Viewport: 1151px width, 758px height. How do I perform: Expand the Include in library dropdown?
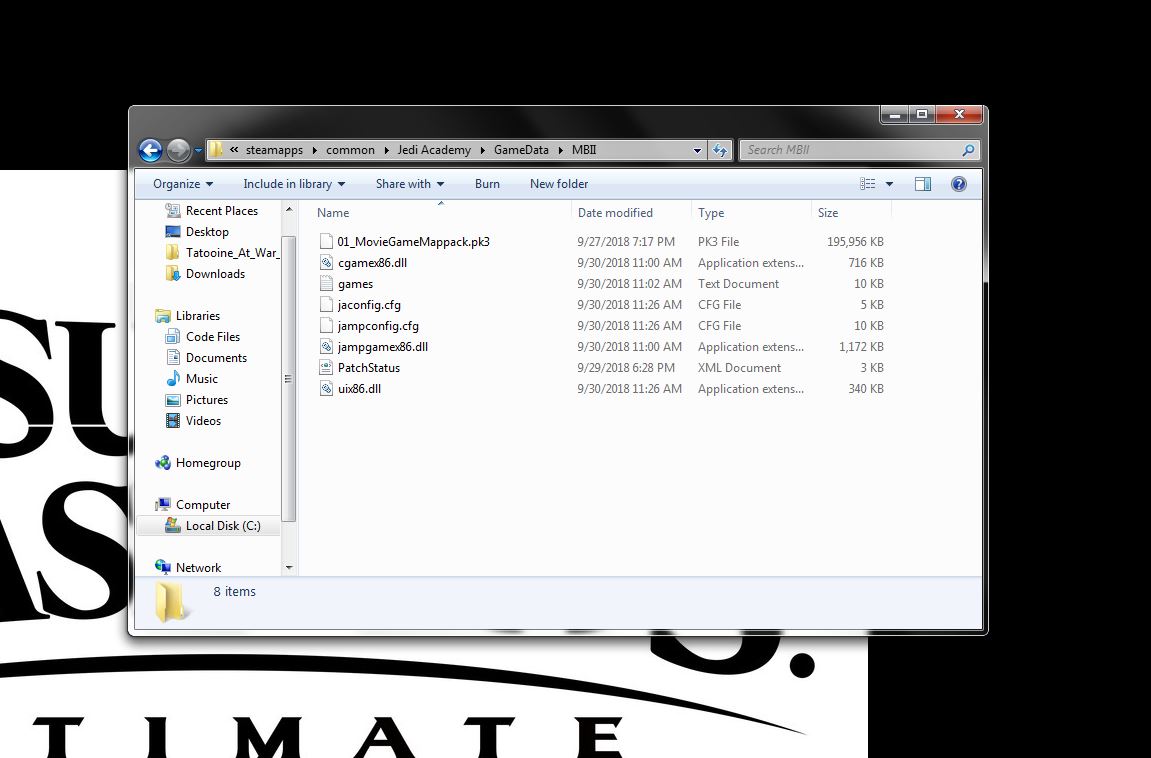pyautogui.click(x=294, y=184)
